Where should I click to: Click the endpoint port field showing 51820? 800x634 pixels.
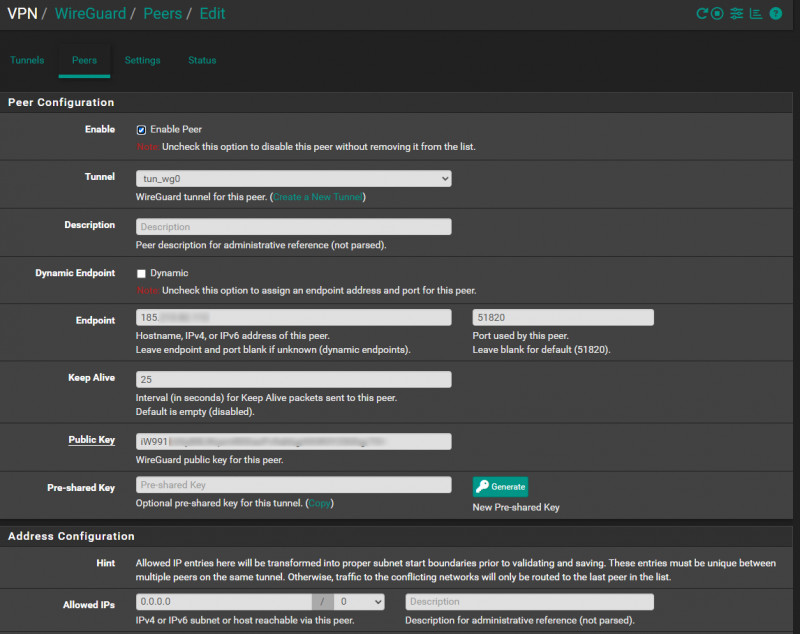coord(563,317)
